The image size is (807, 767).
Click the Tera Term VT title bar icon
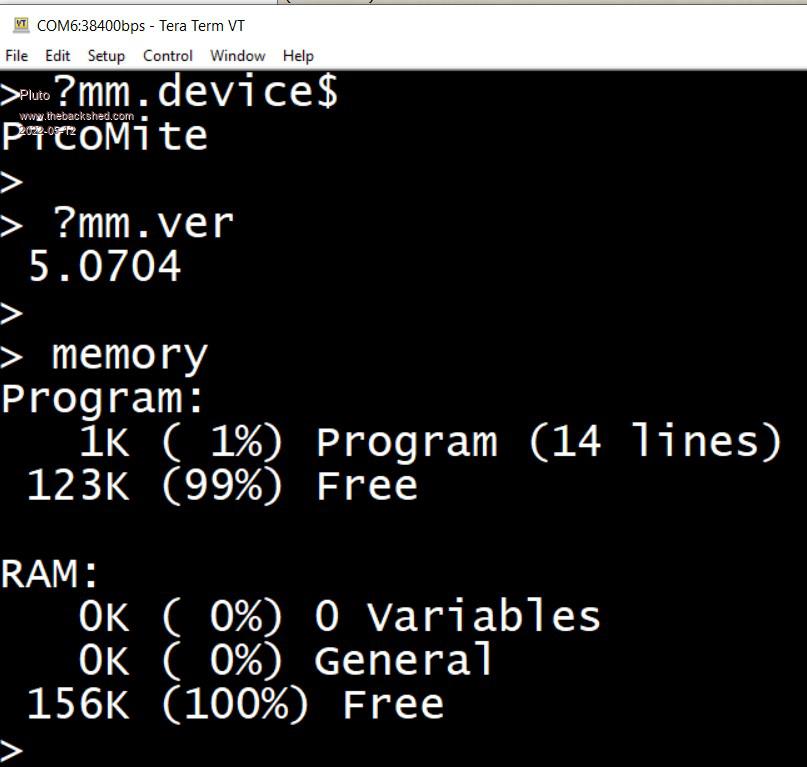21,25
